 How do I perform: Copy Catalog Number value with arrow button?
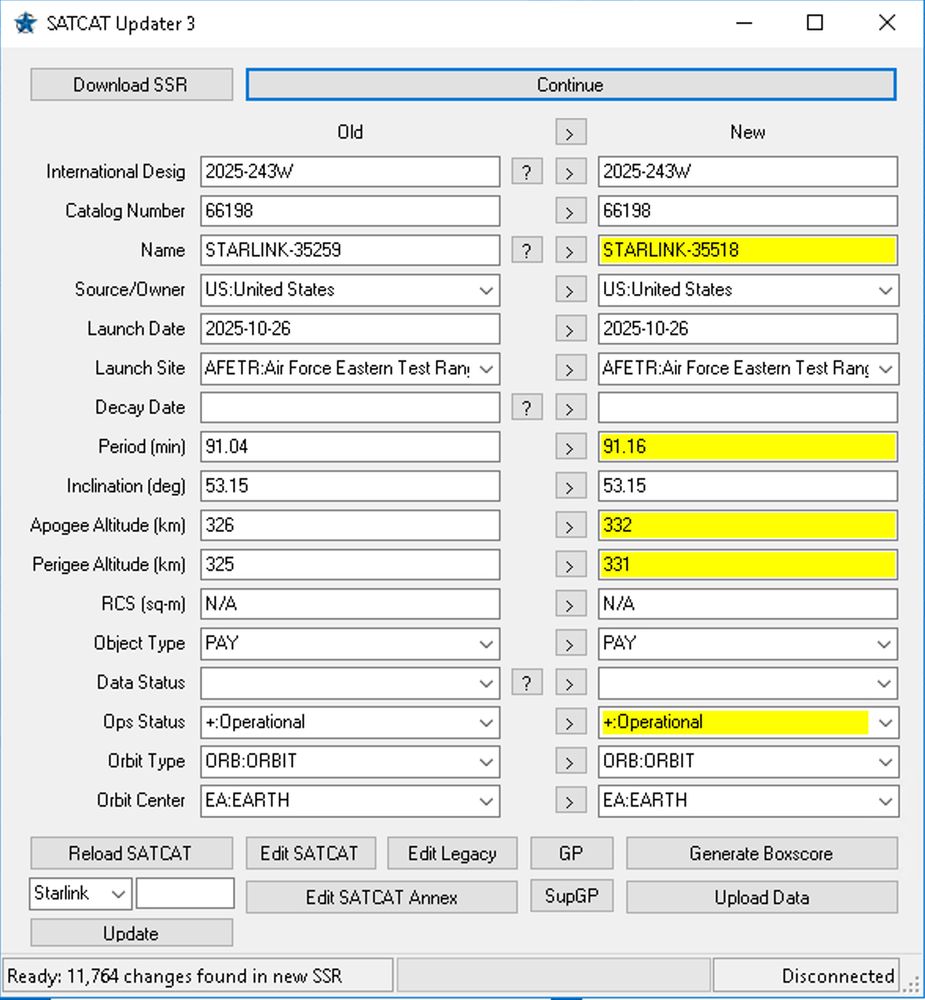tap(571, 211)
